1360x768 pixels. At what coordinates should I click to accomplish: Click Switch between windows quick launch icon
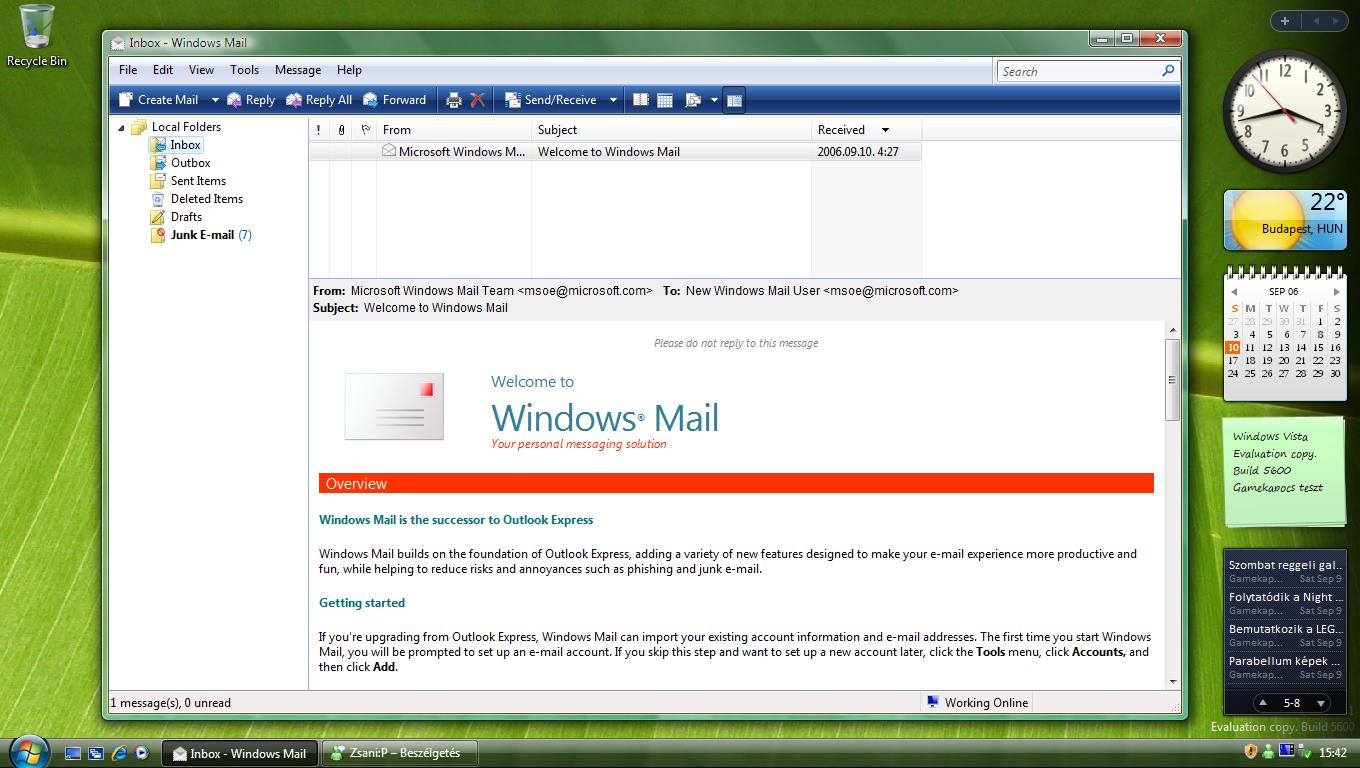pos(96,753)
